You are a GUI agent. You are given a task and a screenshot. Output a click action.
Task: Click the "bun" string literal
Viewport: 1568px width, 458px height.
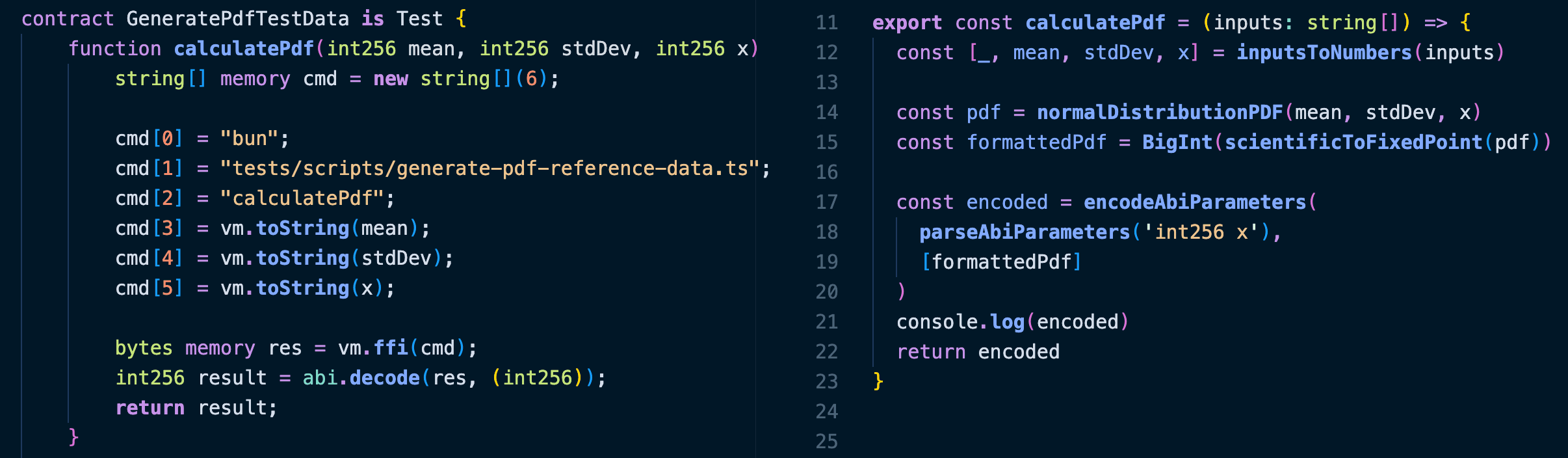click(250, 139)
